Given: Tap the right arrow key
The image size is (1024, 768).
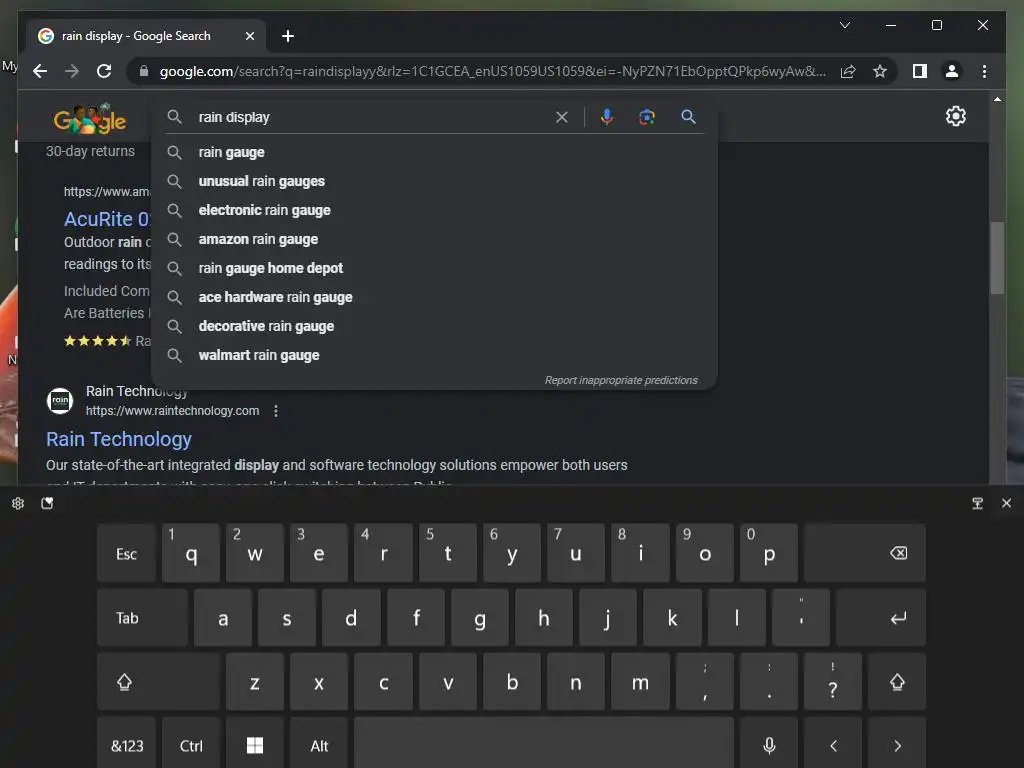Looking at the screenshot, I should [x=897, y=745].
